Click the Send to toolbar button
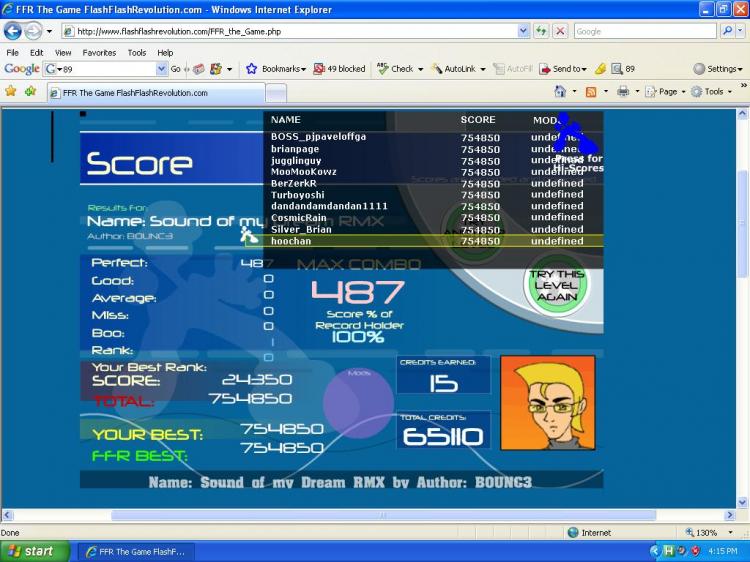Viewport: 750px width, 562px height. (563, 69)
